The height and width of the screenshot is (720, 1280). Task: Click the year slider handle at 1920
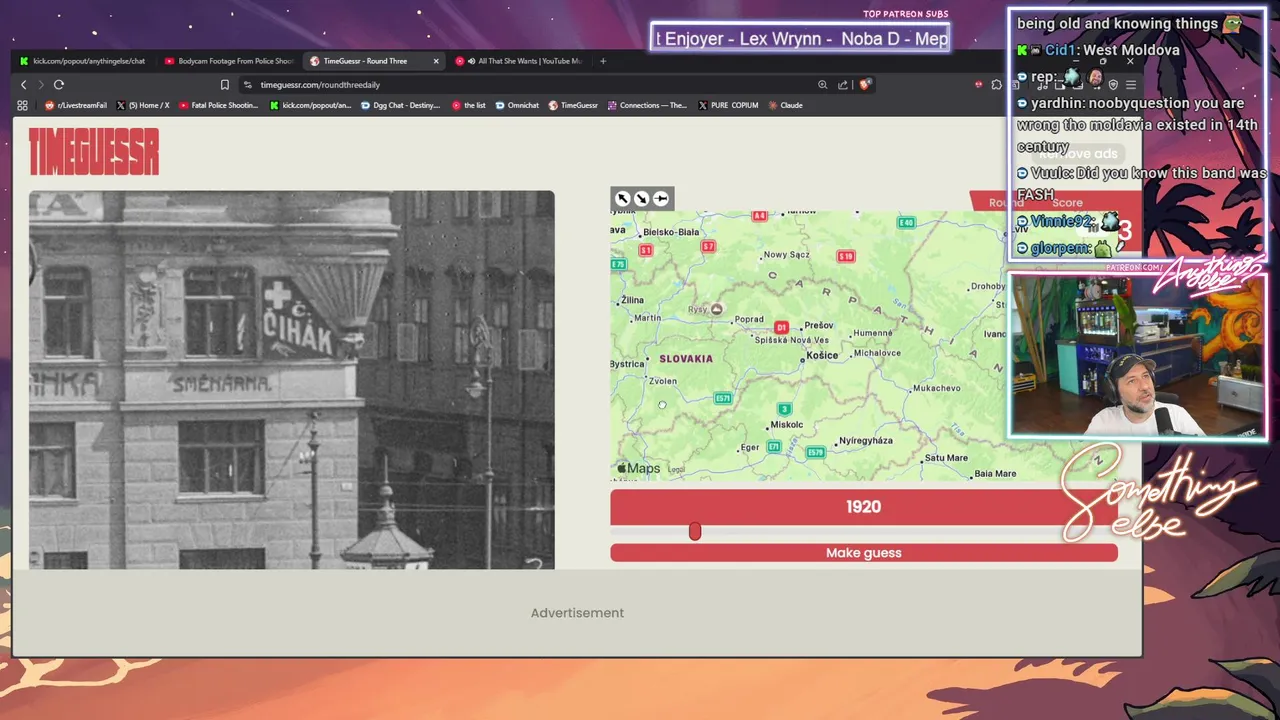pyautogui.click(x=695, y=532)
